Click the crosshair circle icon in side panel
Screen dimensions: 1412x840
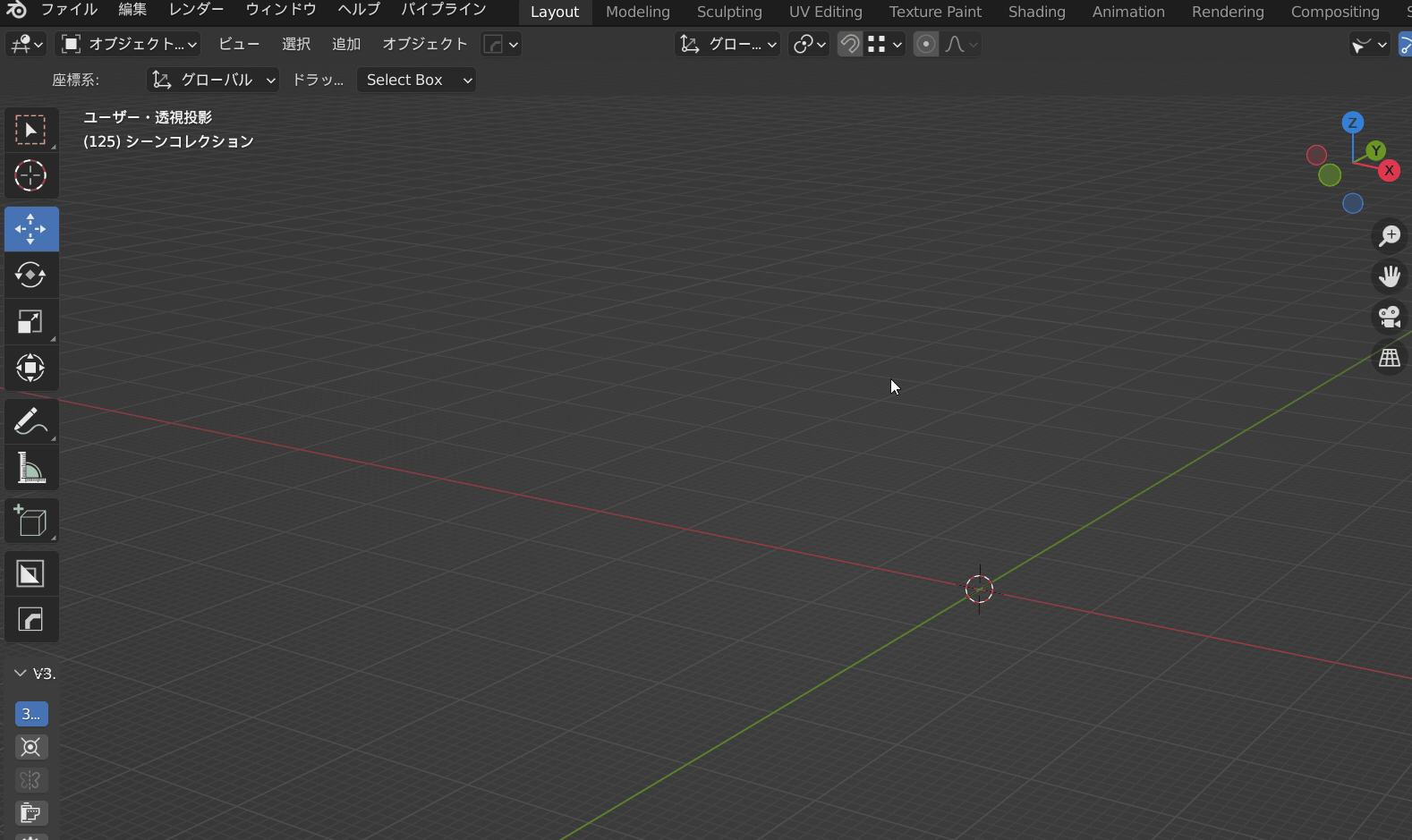pos(30,747)
